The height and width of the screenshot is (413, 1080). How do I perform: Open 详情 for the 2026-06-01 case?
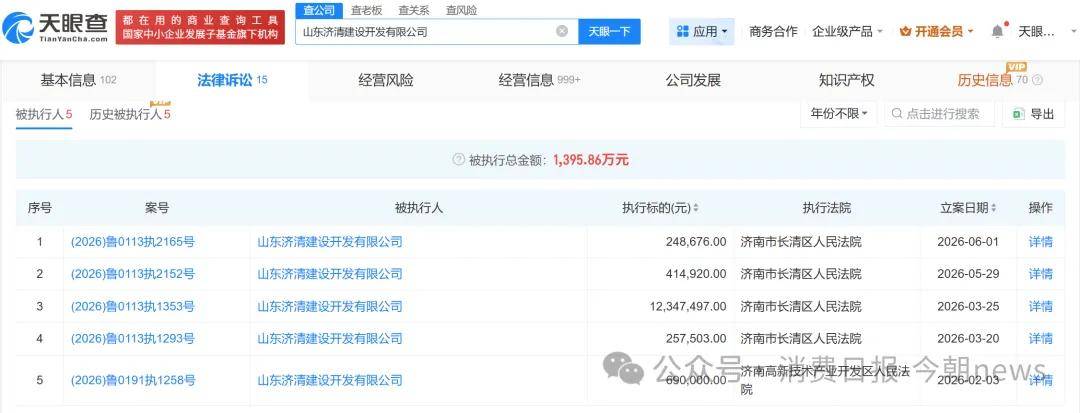pos(1040,242)
